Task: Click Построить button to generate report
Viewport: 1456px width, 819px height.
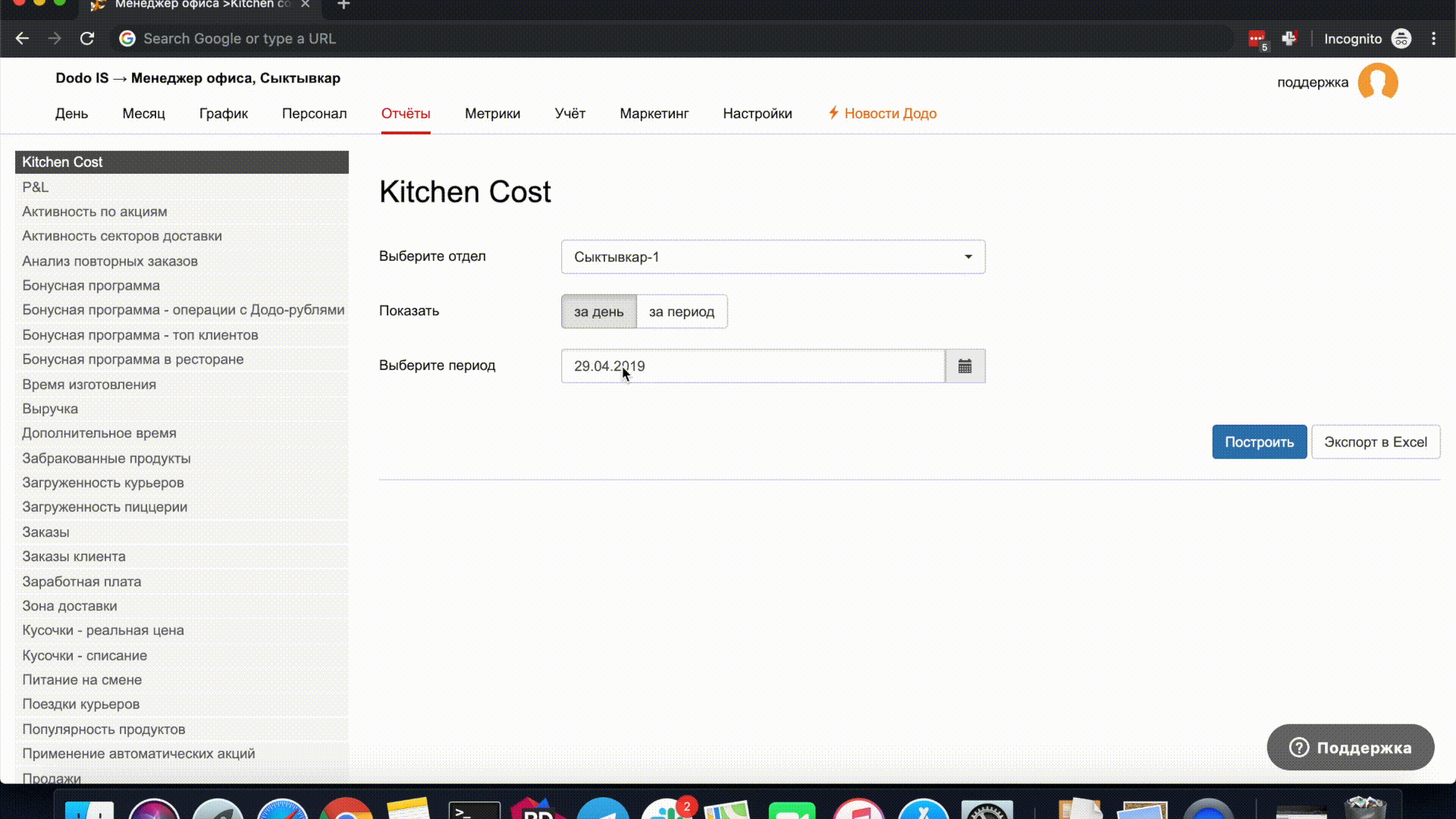Action: 1260,442
